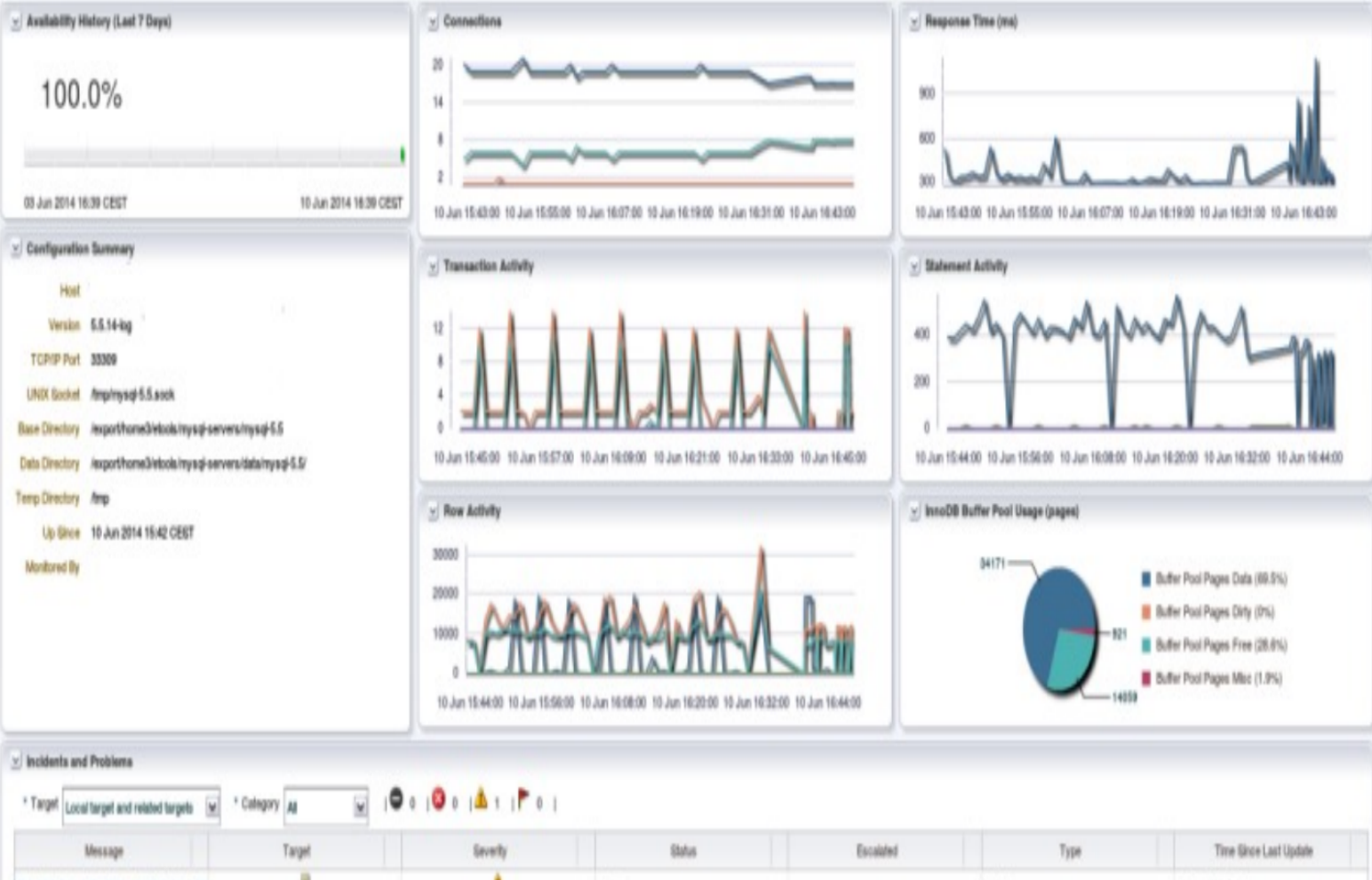Collapse the Row Activity panel
The height and width of the screenshot is (880, 1372).
[x=433, y=512]
